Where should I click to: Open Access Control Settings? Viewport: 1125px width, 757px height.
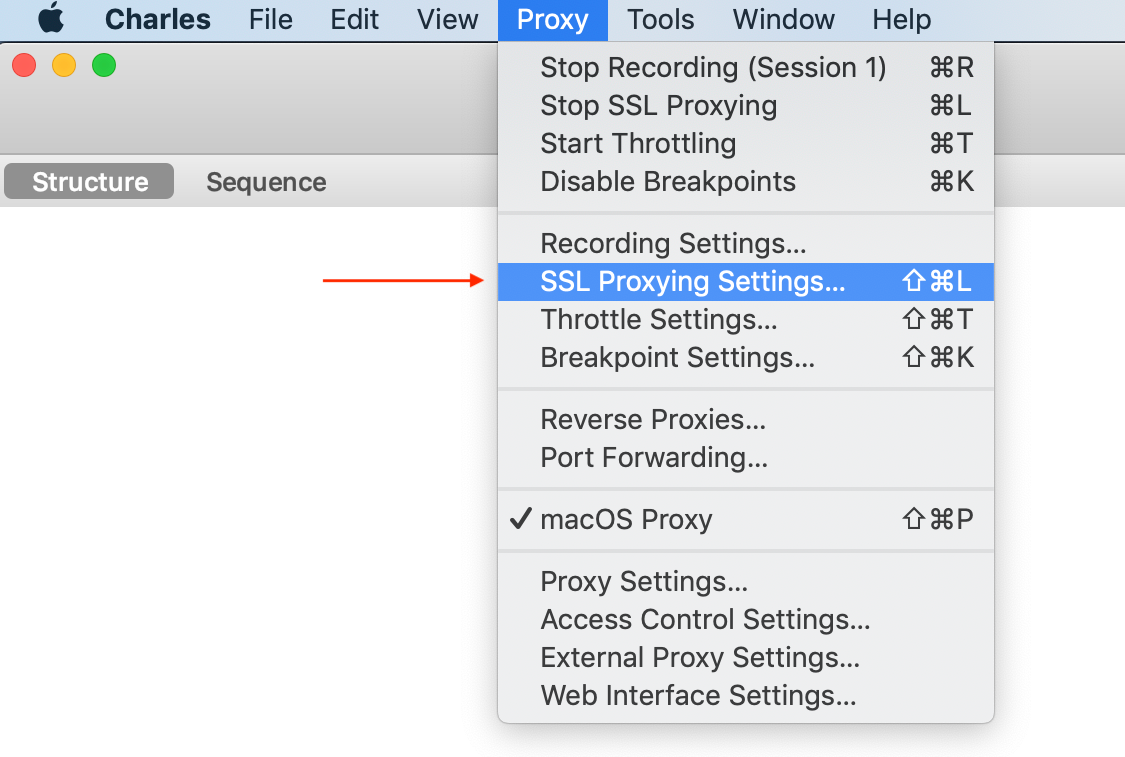[x=705, y=620]
